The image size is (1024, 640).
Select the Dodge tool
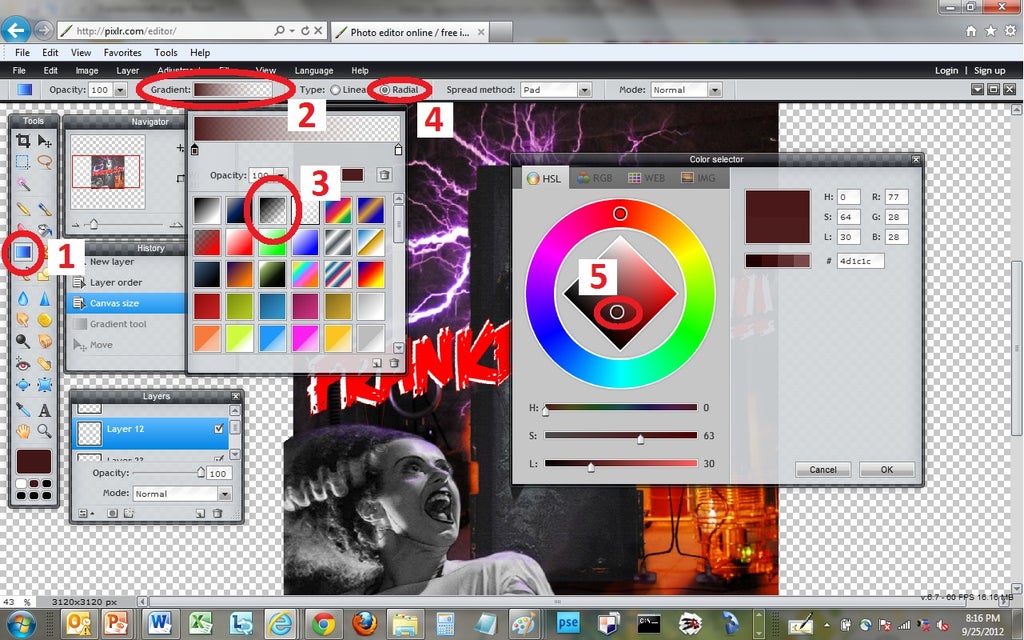pyautogui.click(x=23, y=341)
